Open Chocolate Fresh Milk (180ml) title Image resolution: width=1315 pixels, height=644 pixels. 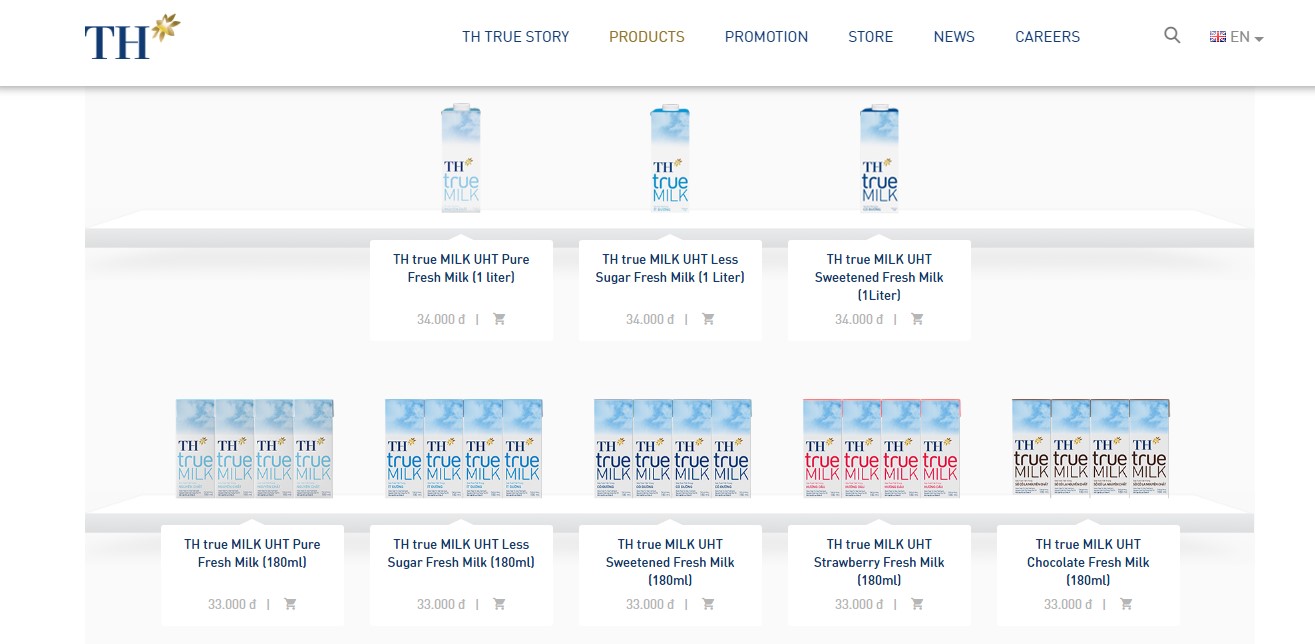point(1088,562)
